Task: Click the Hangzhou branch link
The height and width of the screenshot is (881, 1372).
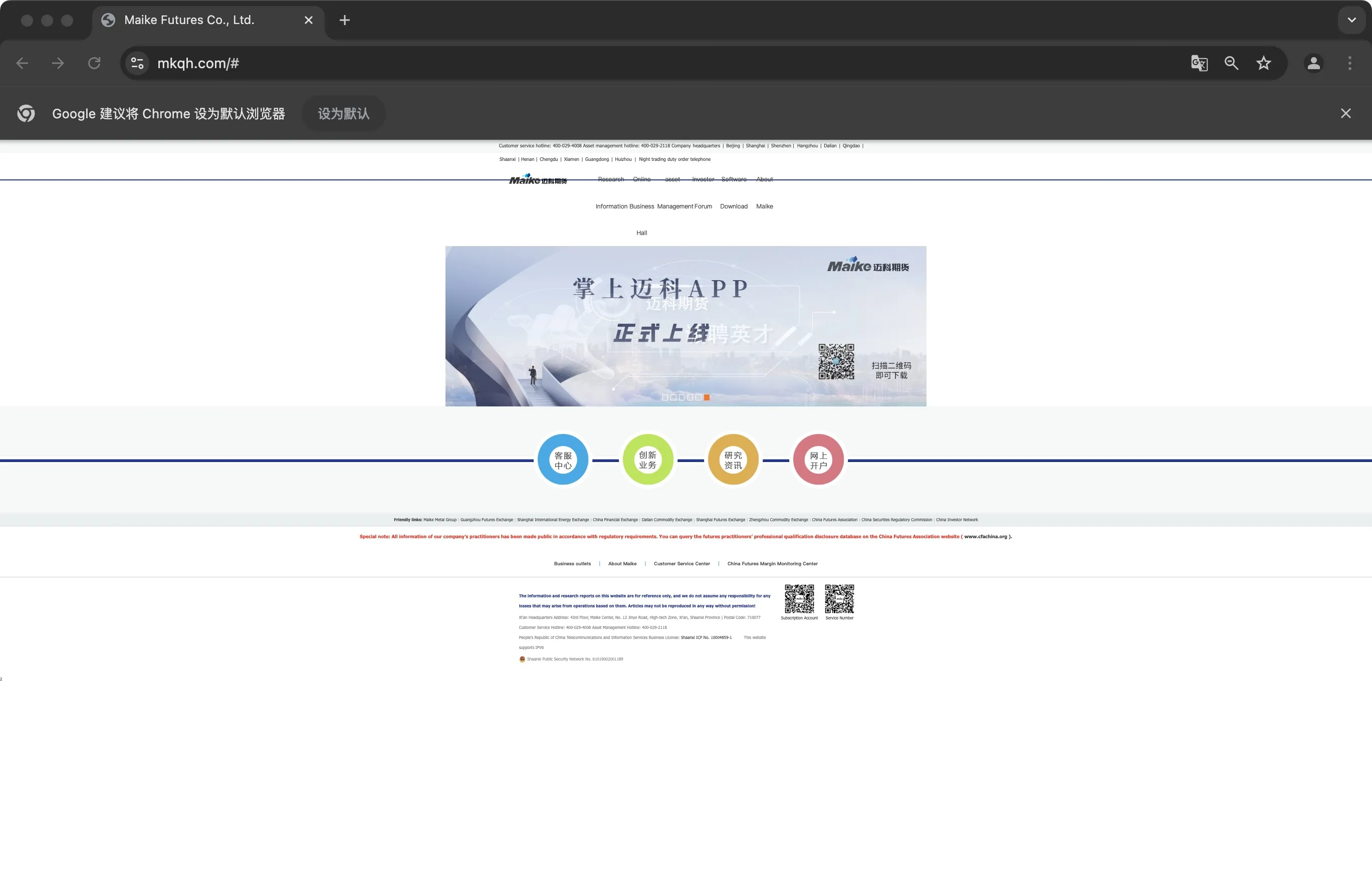Action: coord(807,146)
